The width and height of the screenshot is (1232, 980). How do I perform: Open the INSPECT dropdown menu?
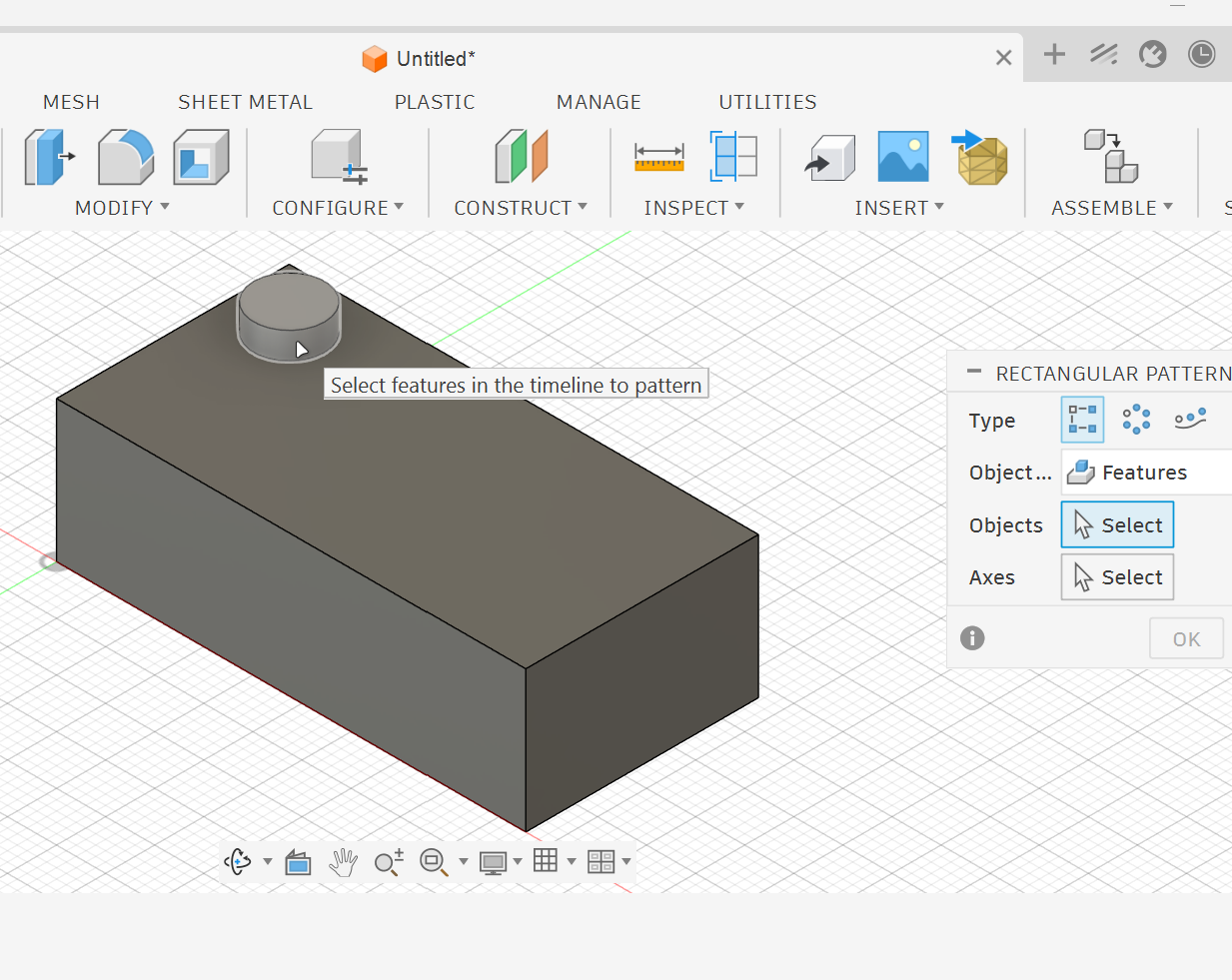pos(694,208)
